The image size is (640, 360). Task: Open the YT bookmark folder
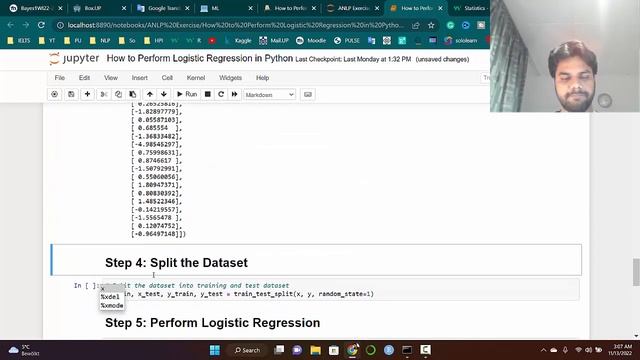point(47,40)
